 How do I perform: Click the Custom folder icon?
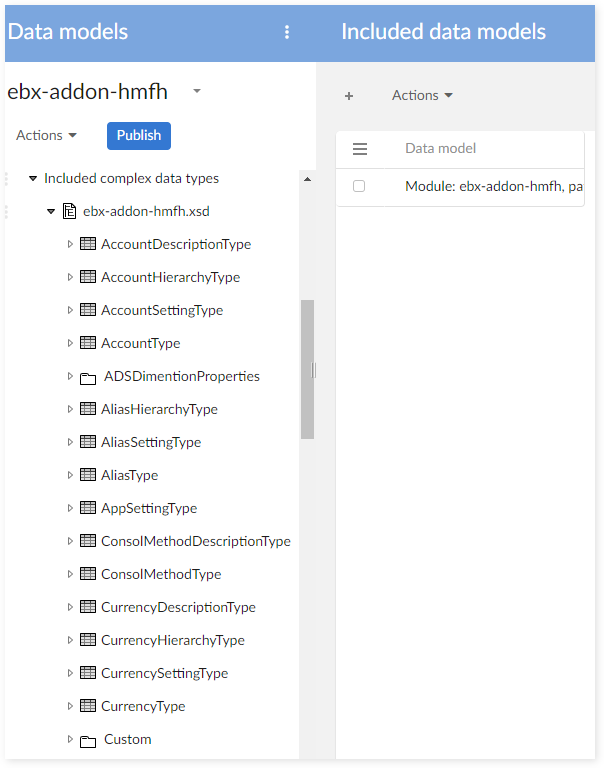pyautogui.click(x=88, y=740)
